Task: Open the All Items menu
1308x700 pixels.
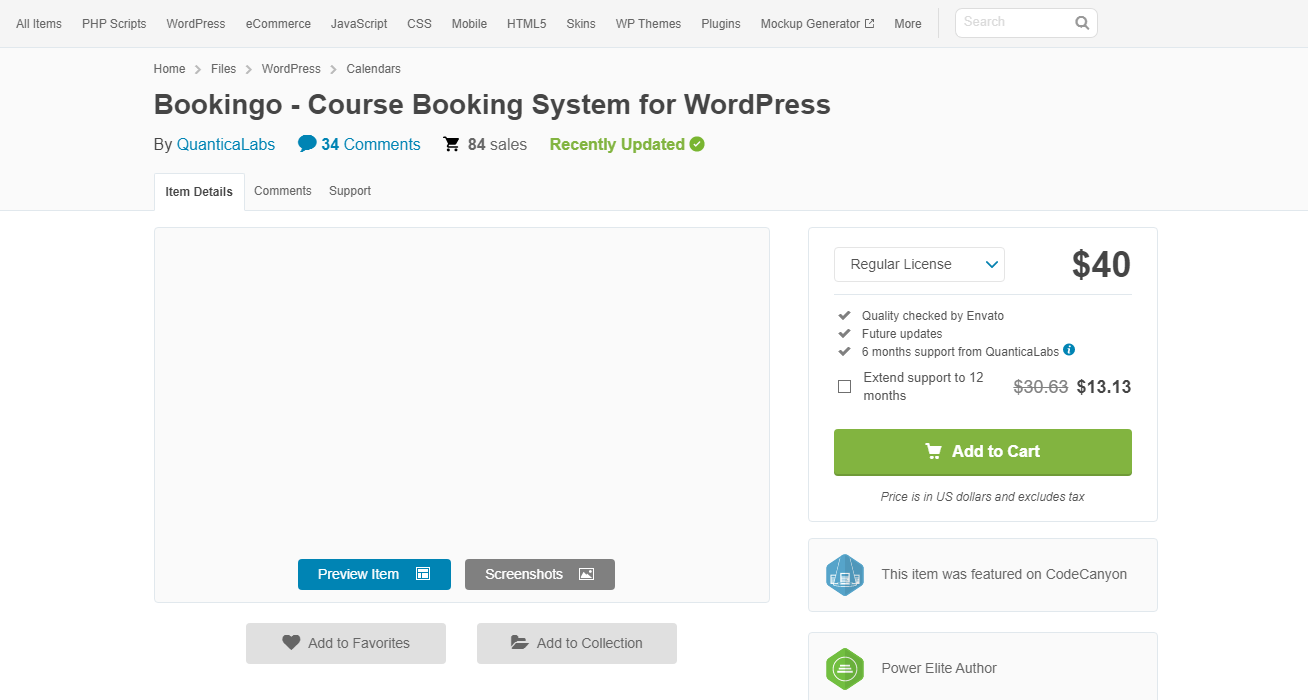Action: tap(39, 24)
